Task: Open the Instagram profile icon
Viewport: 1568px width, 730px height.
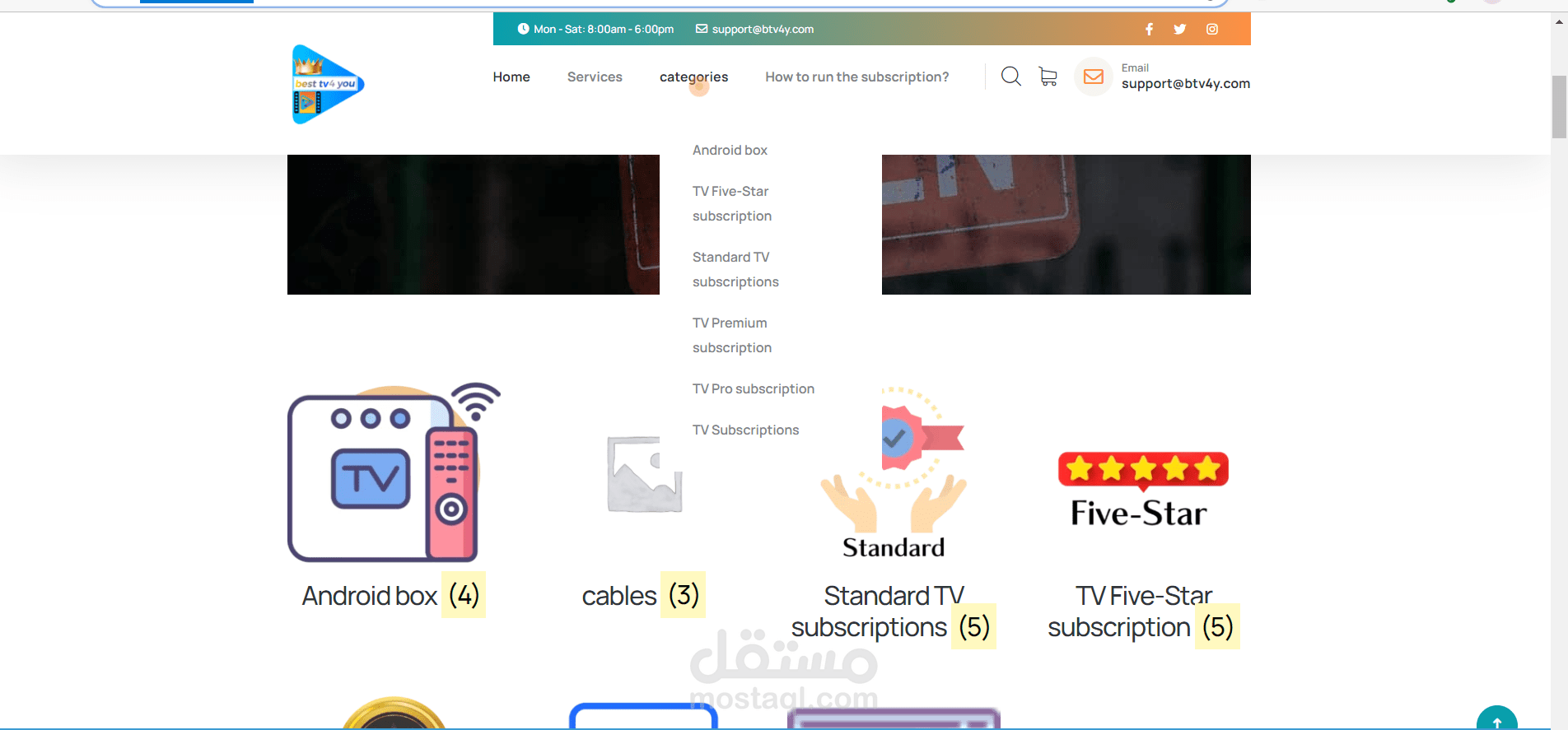Action: click(1212, 30)
